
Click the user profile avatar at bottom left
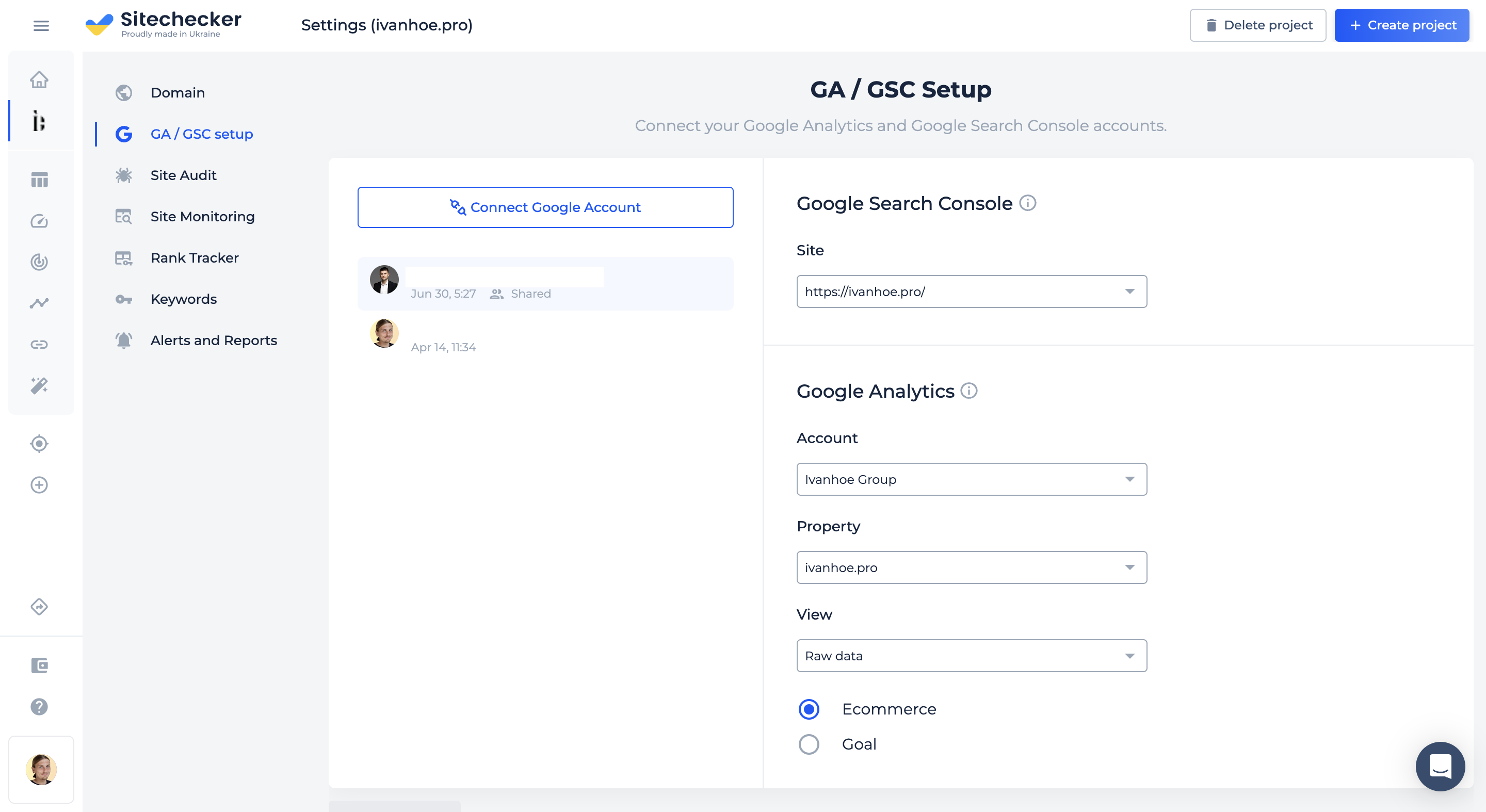(41, 769)
